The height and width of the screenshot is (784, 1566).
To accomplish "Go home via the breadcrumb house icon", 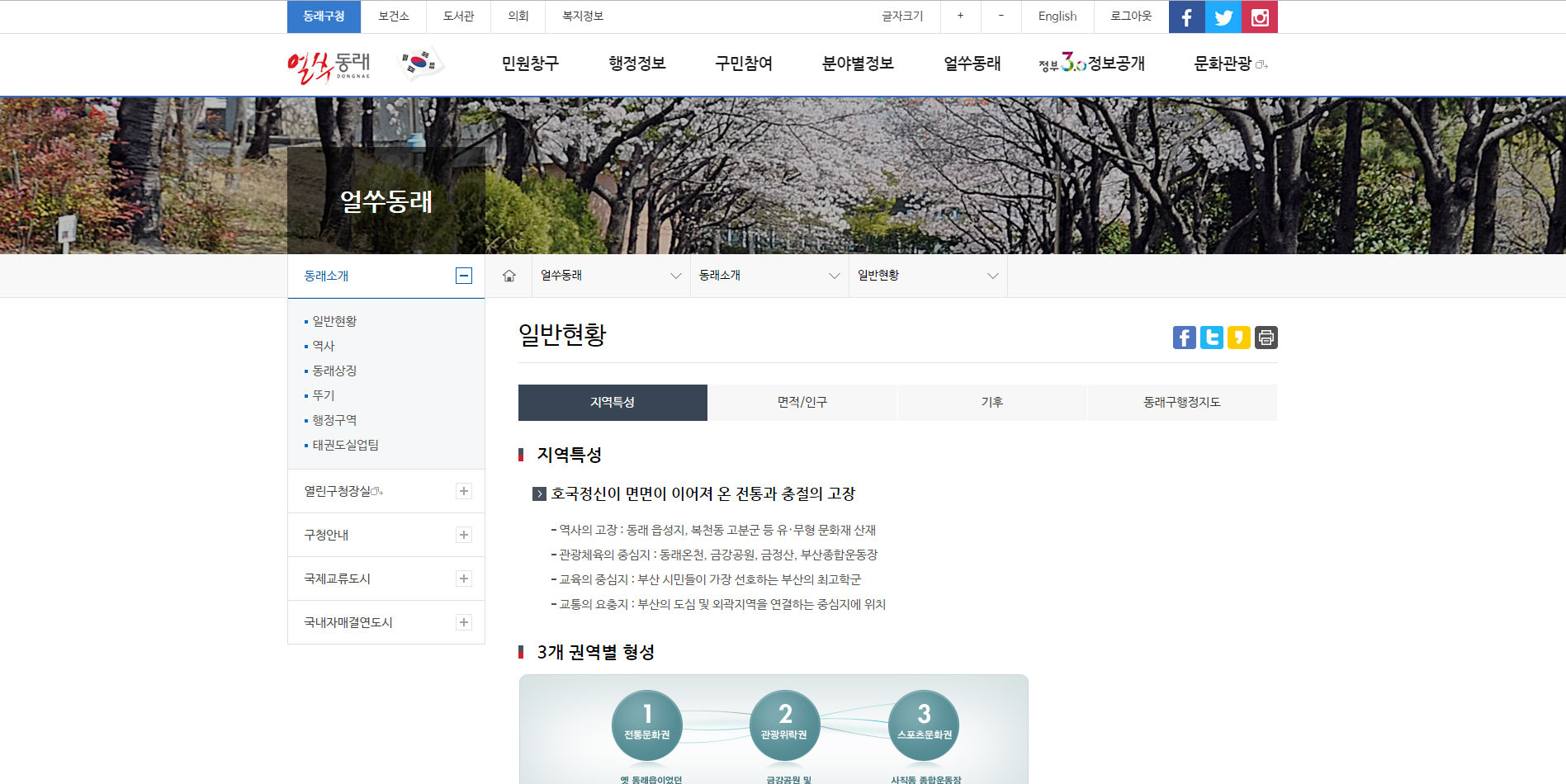I will (x=508, y=275).
